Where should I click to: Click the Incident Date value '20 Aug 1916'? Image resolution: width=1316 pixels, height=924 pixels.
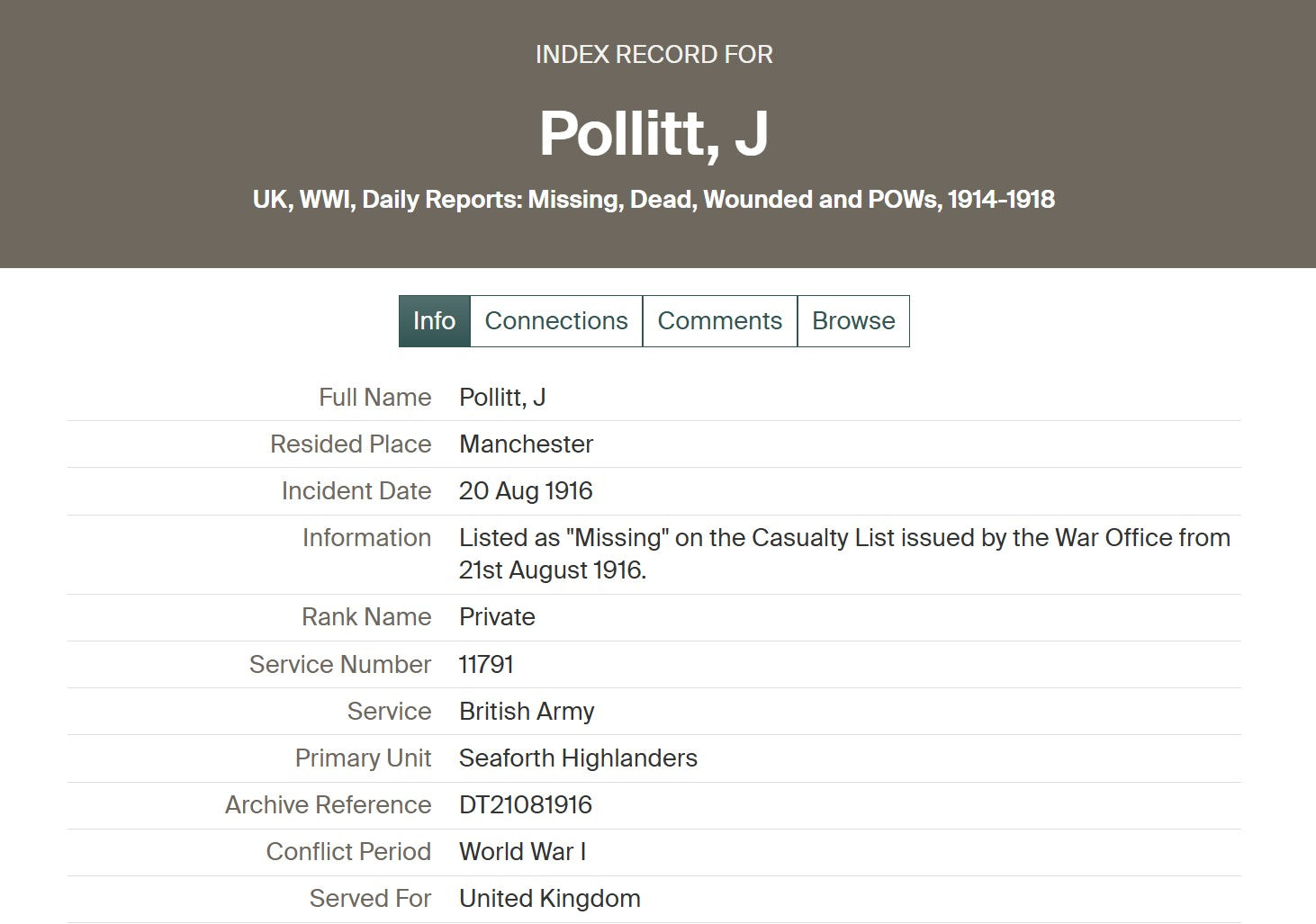pyautogui.click(x=526, y=491)
